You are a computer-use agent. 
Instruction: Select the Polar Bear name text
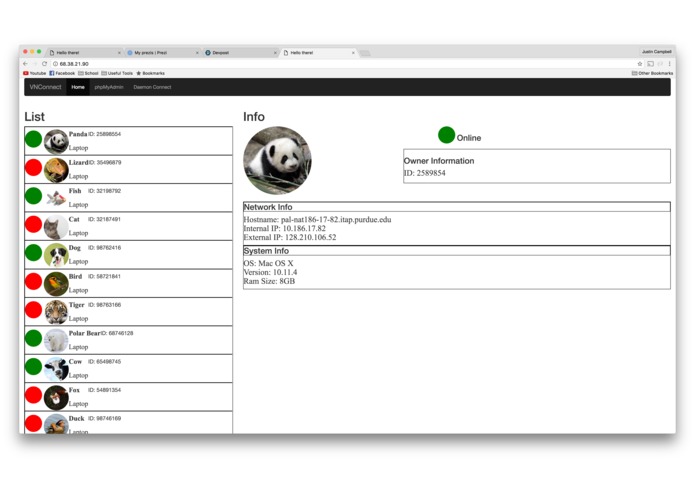(x=85, y=333)
